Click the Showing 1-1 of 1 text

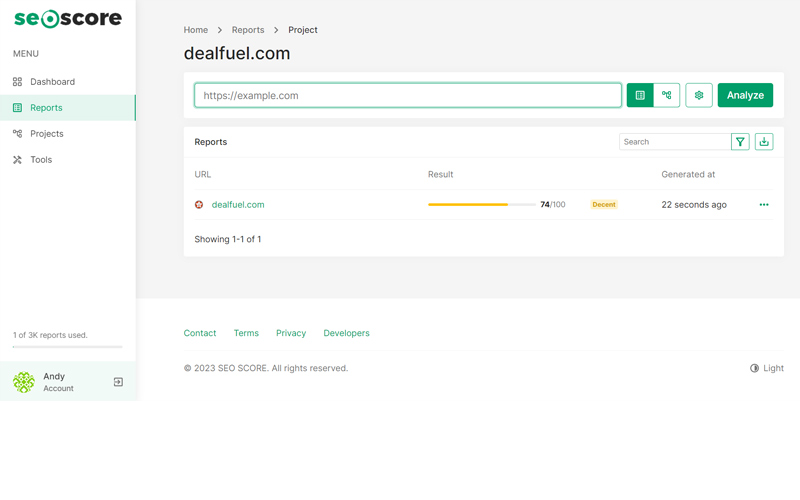click(x=228, y=239)
